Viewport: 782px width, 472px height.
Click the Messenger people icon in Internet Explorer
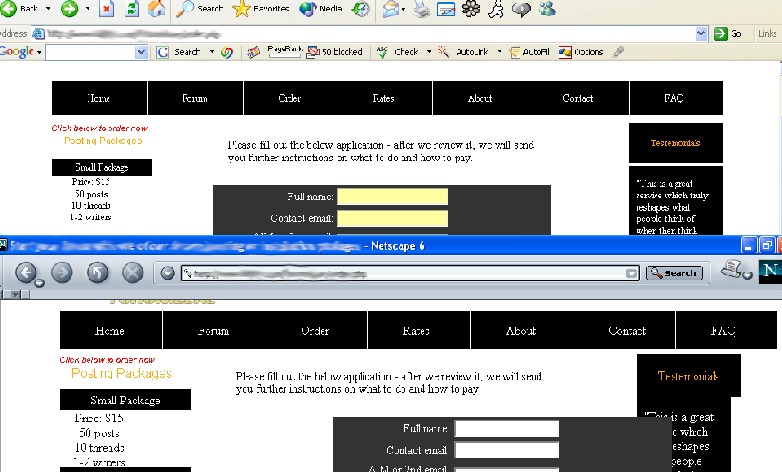tap(547, 8)
